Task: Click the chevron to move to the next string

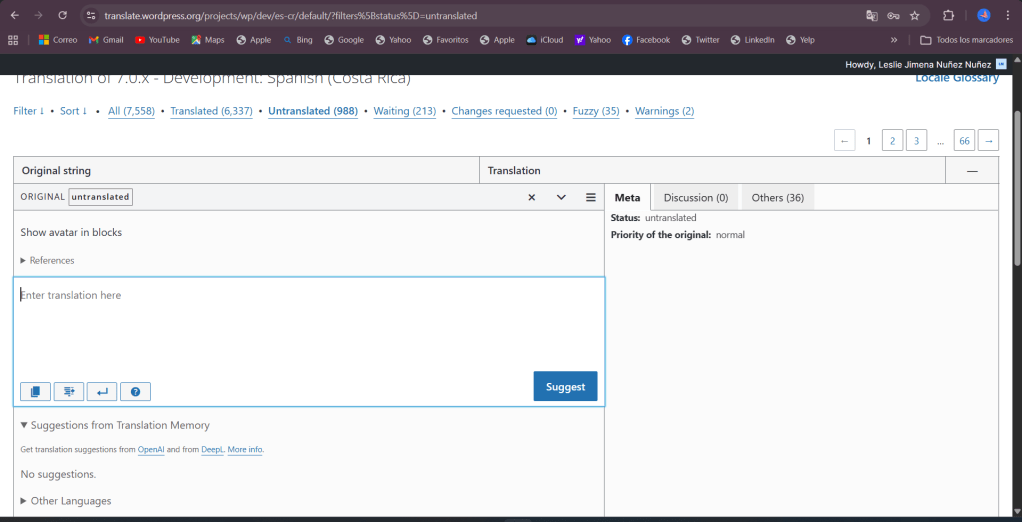Action: click(x=561, y=197)
